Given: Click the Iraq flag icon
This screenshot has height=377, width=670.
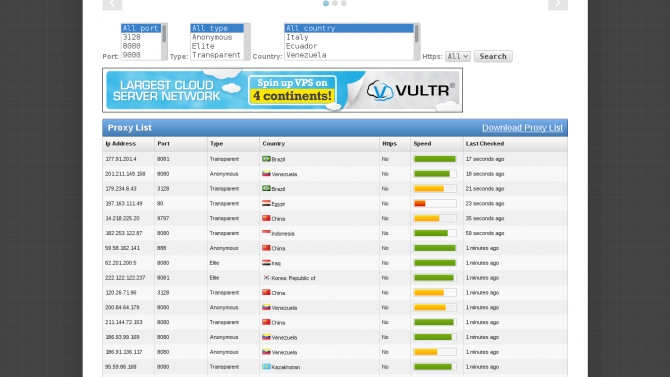Looking at the screenshot, I should (266, 262).
